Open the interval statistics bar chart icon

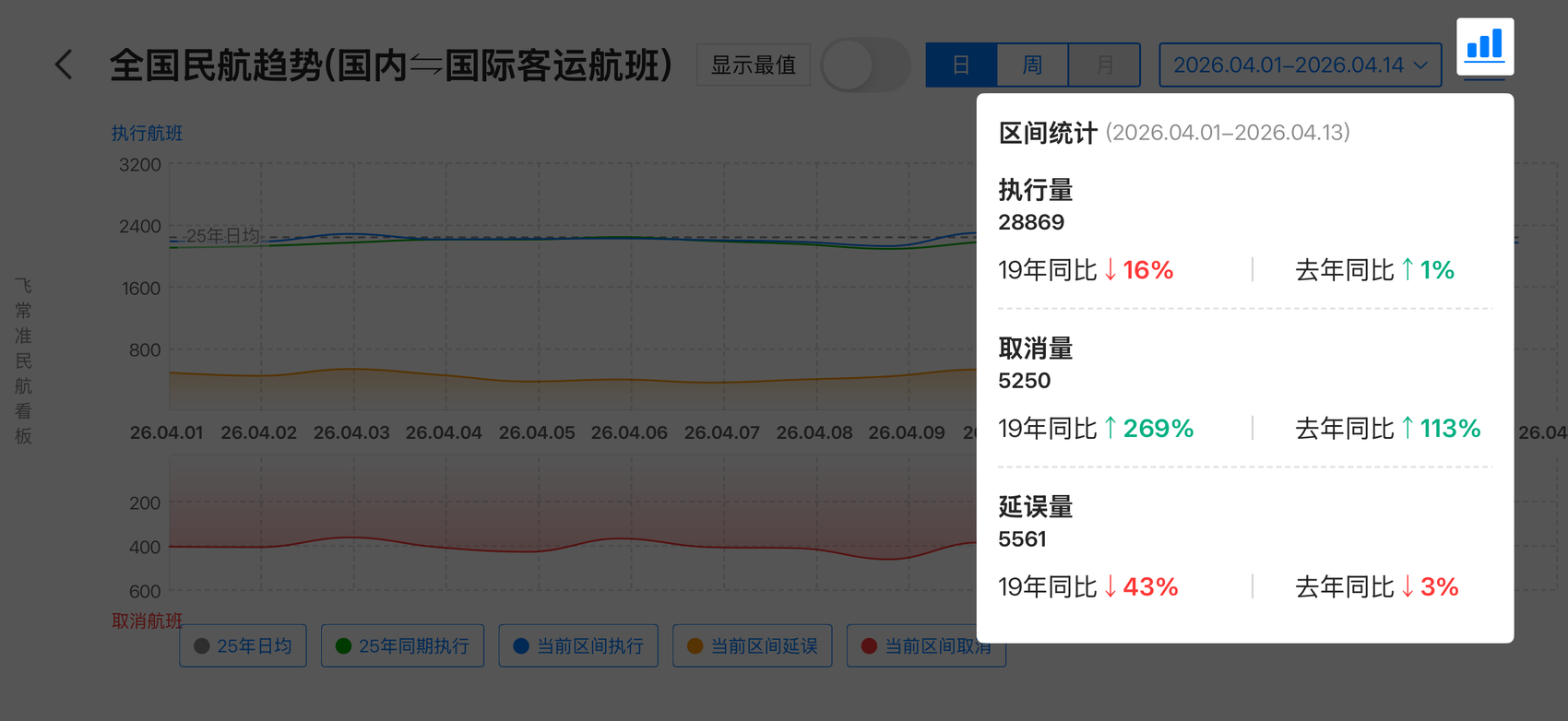[1484, 46]
